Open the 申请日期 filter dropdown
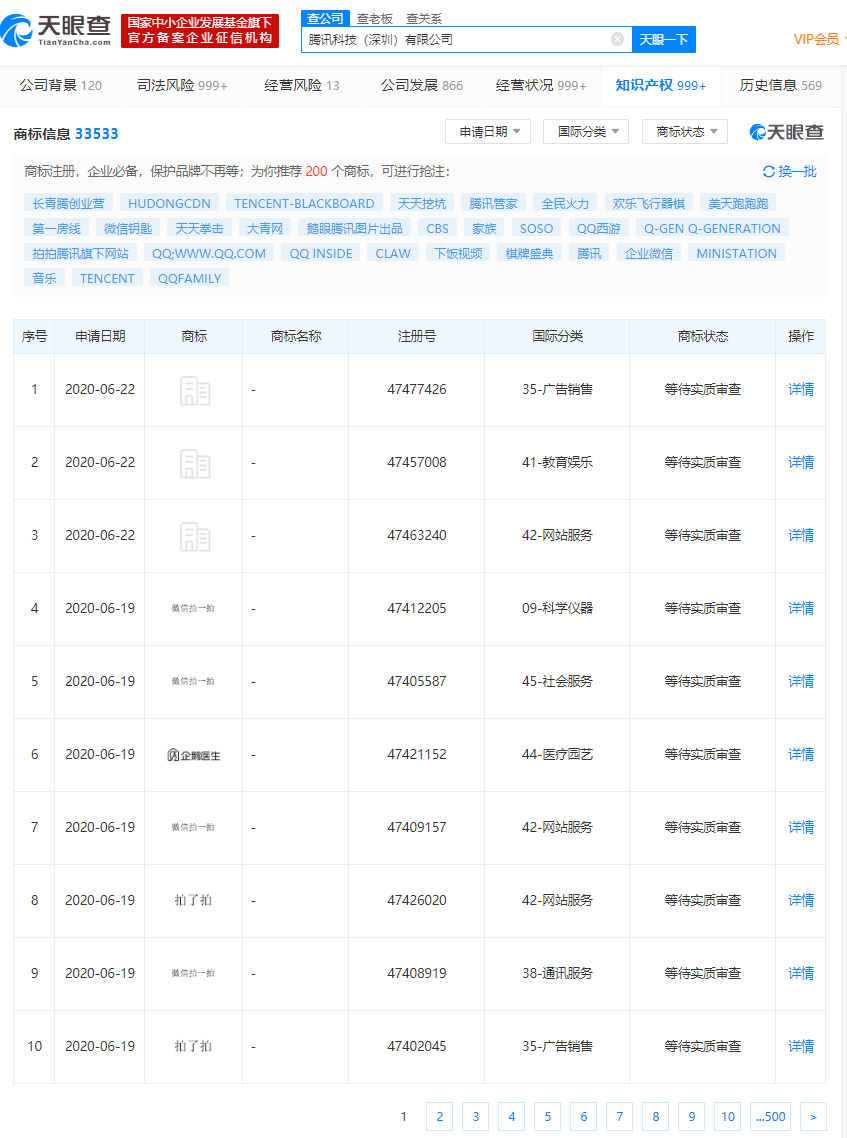847x1138 pixels. [487, 132]
